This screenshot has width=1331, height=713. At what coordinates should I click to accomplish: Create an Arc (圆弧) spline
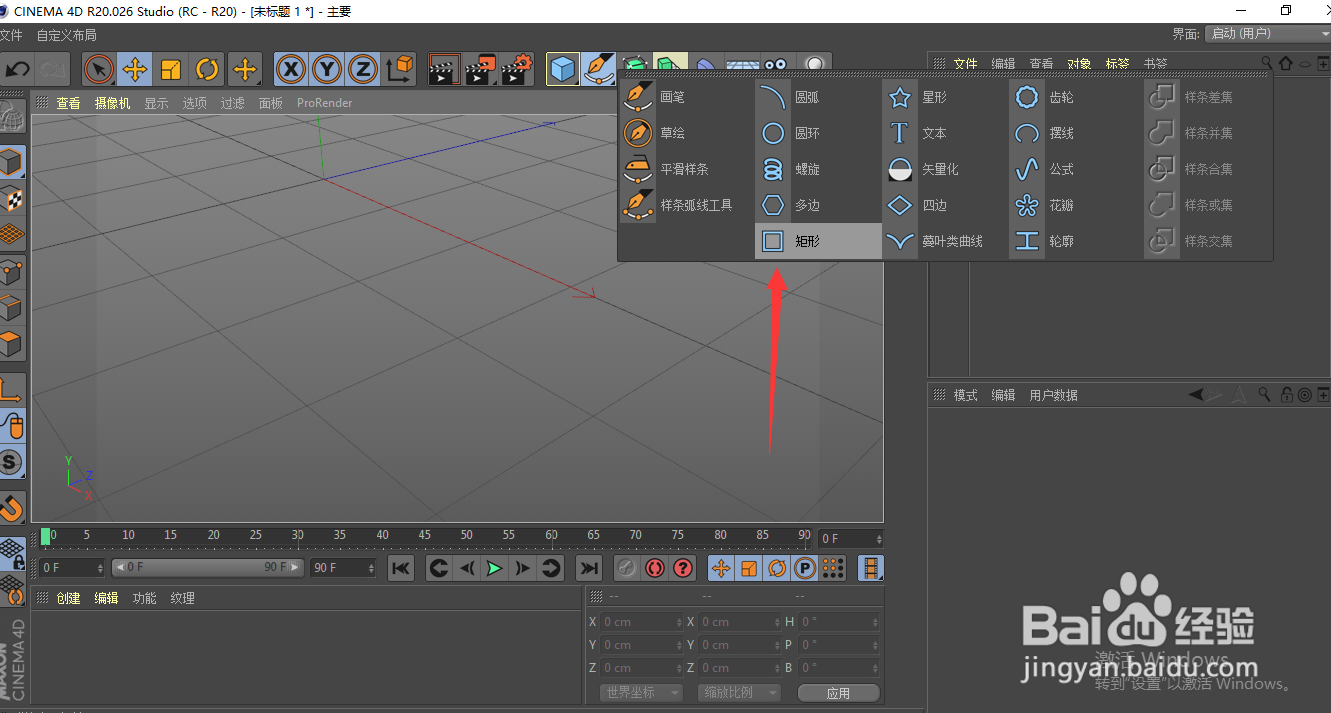[818, 97]
